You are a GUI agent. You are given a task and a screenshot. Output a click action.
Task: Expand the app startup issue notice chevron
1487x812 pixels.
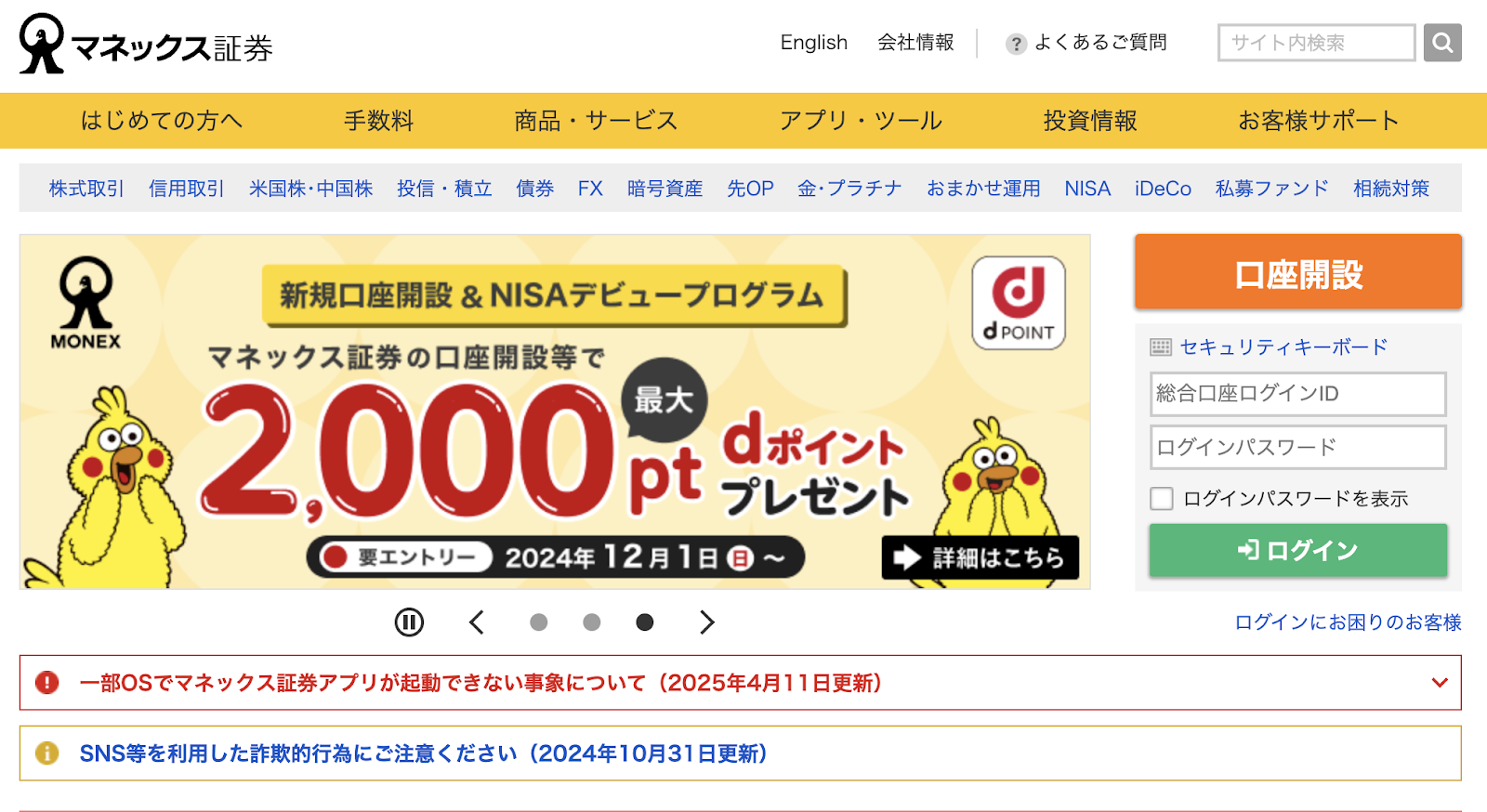[1440, 683]
